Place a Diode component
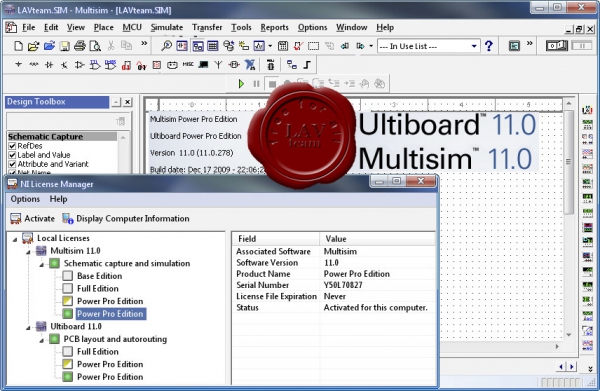The width and height of the screenshot is (600, 391). [x=49, y=65]
